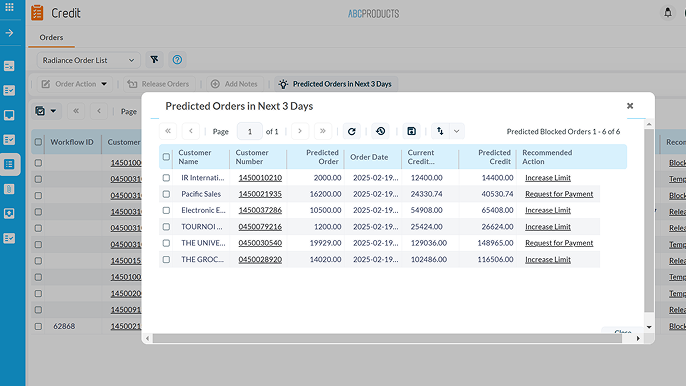Go to previous page in background orders grid
Image resolution: width=686 pixels, height=387 pixels.
pyautogui.click(x=99, y=111)
